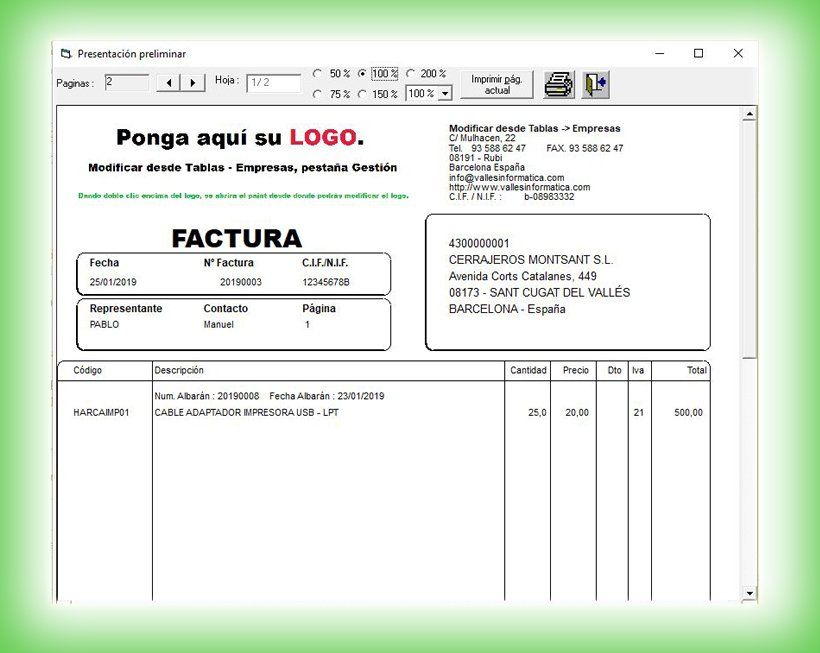
Task: Go to next page arrow
Action: (x=193, y=83)
